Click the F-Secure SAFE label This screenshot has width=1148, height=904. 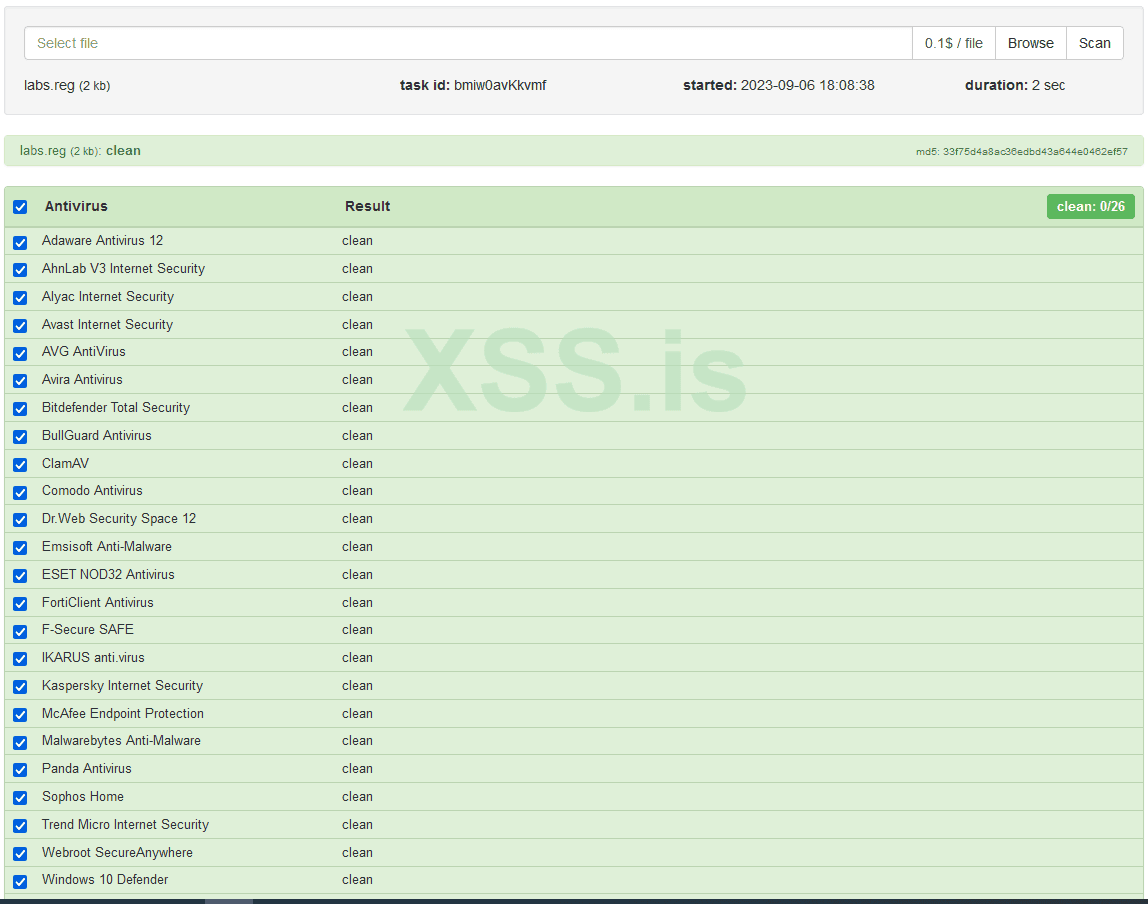click(88, 630)
